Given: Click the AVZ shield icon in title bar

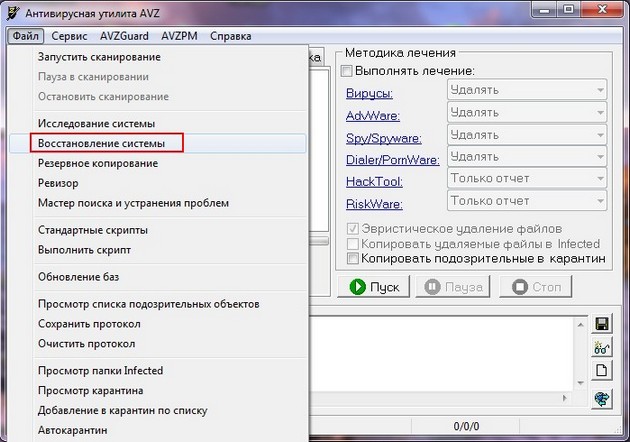Looking at the screenshot, I should click(x=12, y=12).
